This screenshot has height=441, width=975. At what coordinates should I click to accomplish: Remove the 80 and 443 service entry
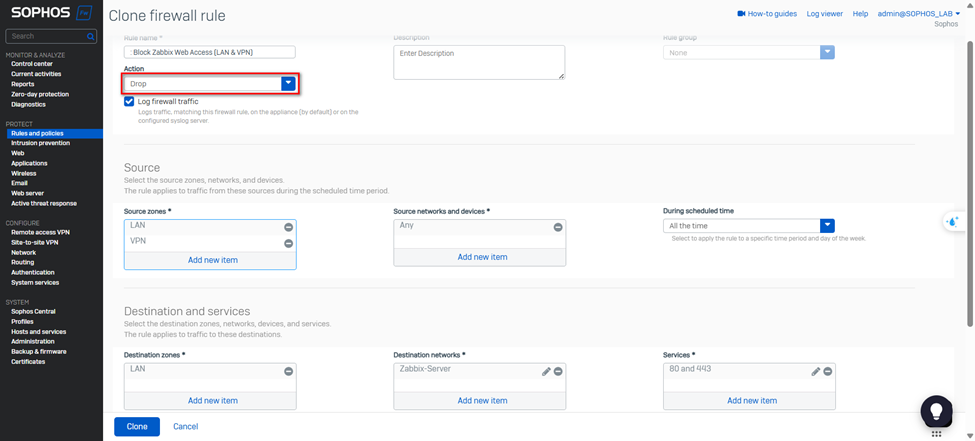click(828, 371)
